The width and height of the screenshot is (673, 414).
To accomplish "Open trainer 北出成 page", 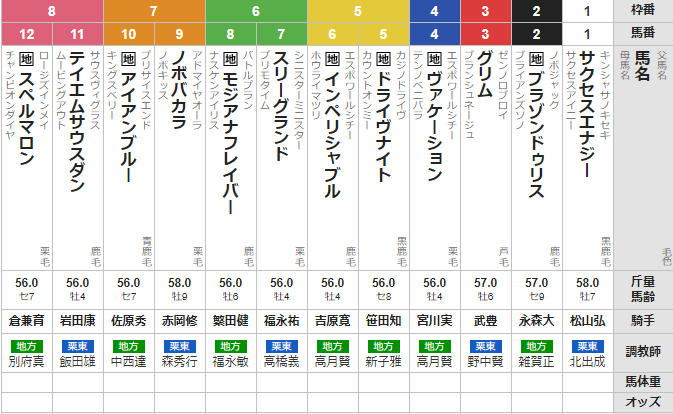I will click(588, 362).
